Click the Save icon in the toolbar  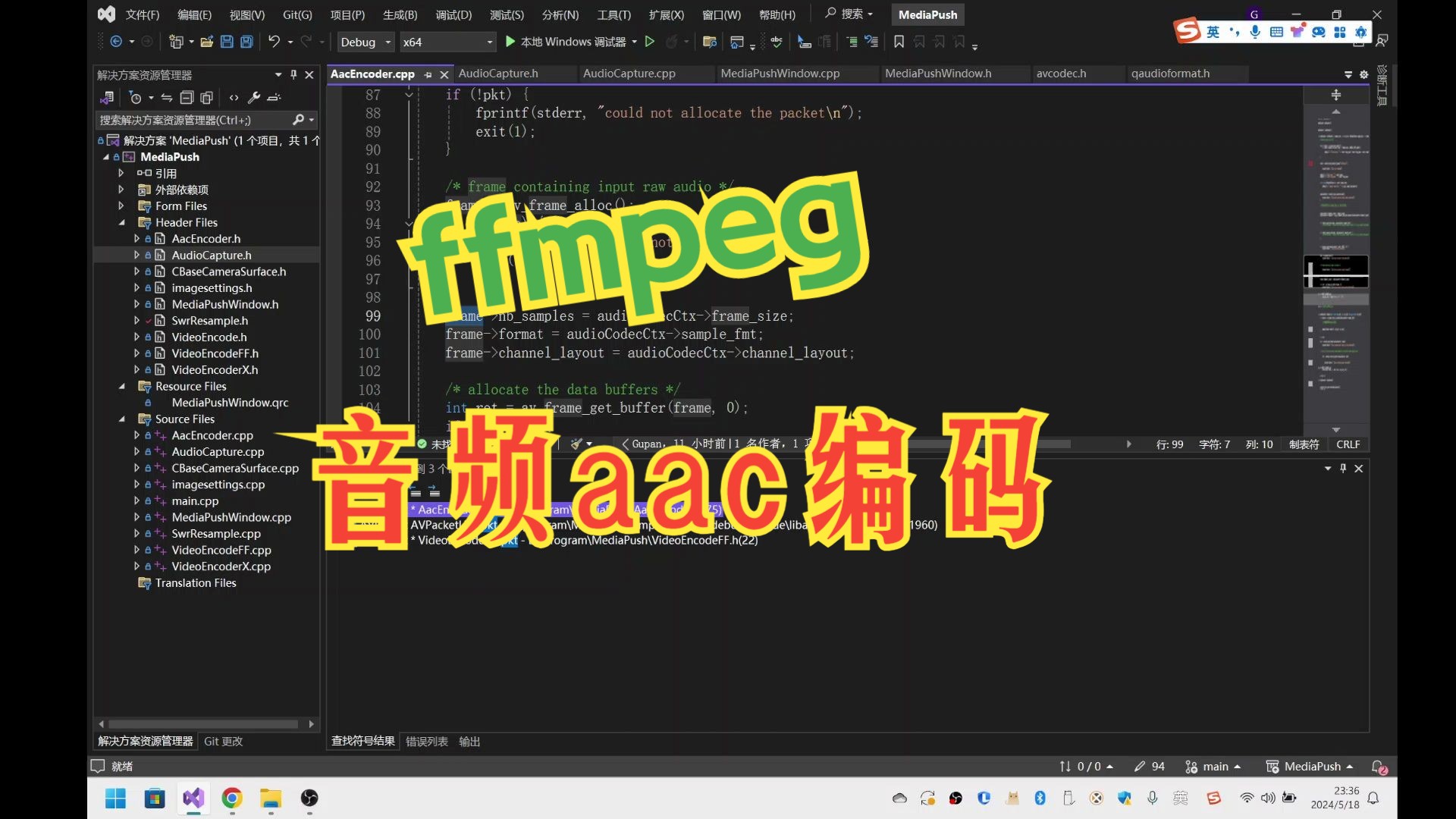point(227,42)
